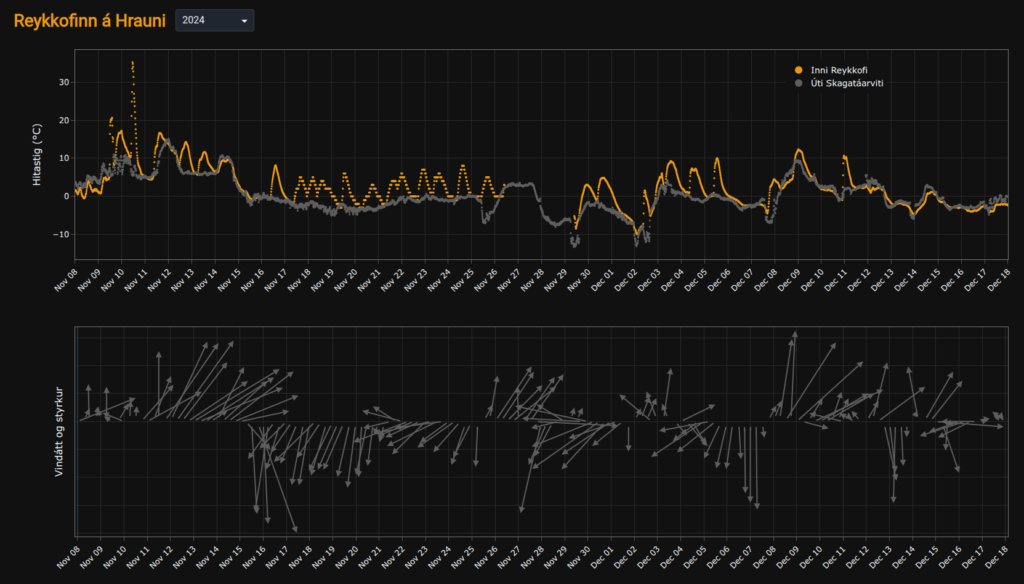Click the Reykkofinn á Hrauni title
Image resolution: width=1024 pixels, height=584 pixels.
click(x=89, y=20)
